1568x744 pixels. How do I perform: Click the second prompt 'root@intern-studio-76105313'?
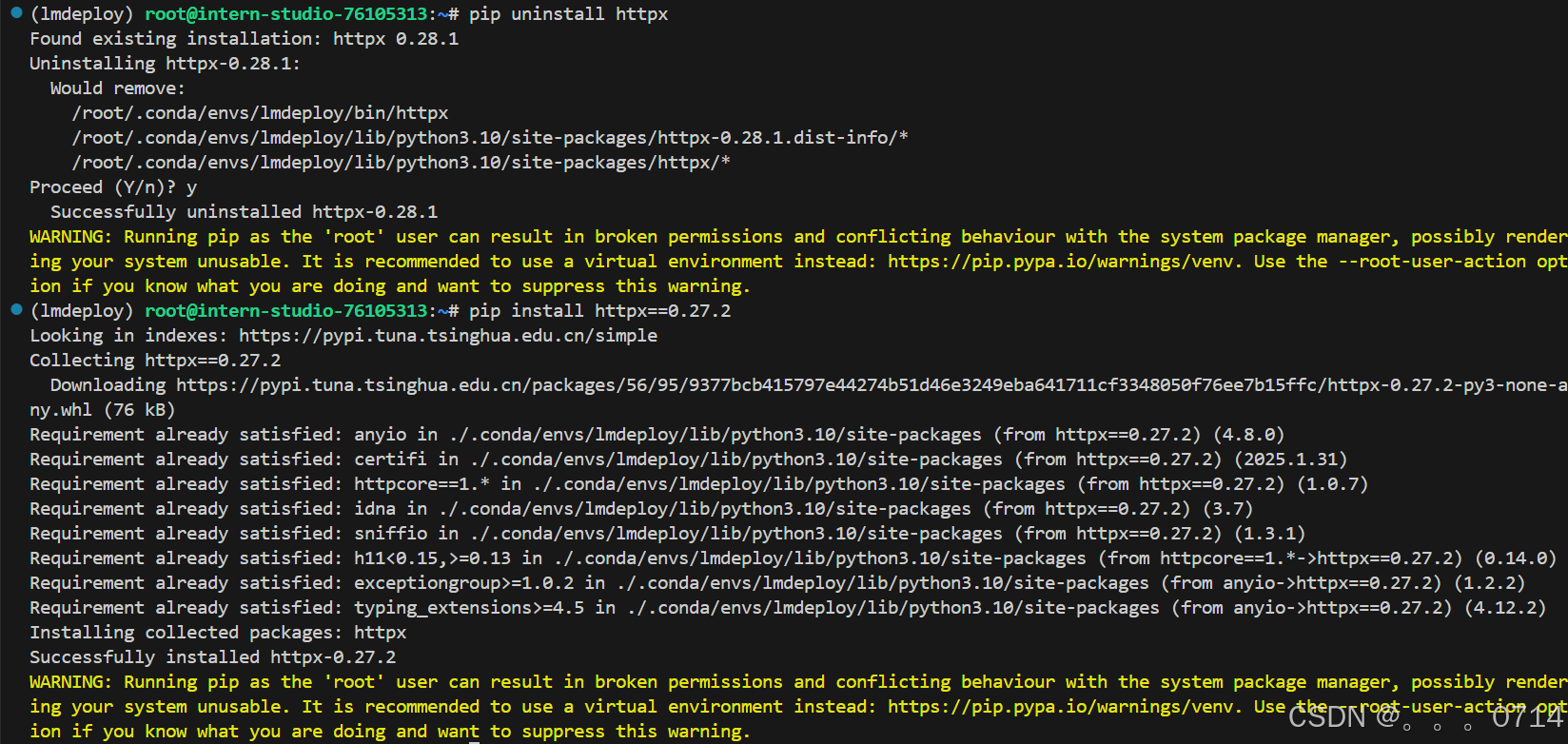[x=286, y=310]
